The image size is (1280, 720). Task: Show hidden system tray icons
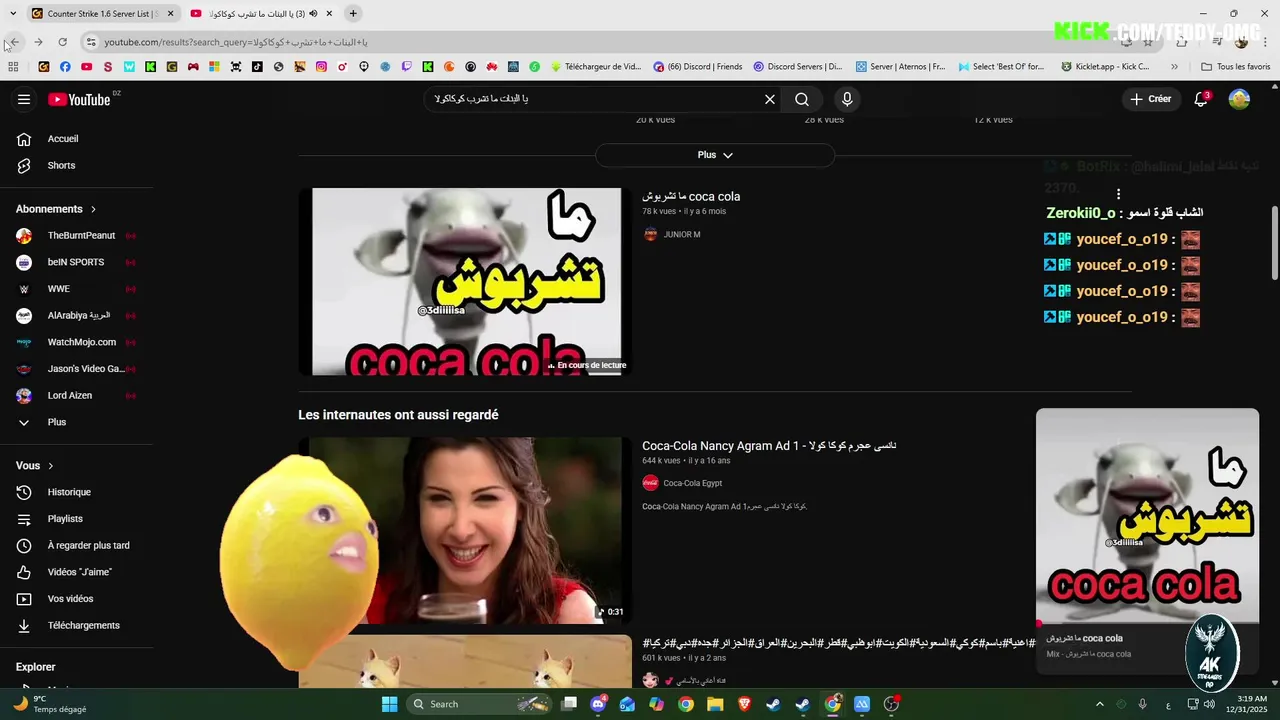(1100, 704)
